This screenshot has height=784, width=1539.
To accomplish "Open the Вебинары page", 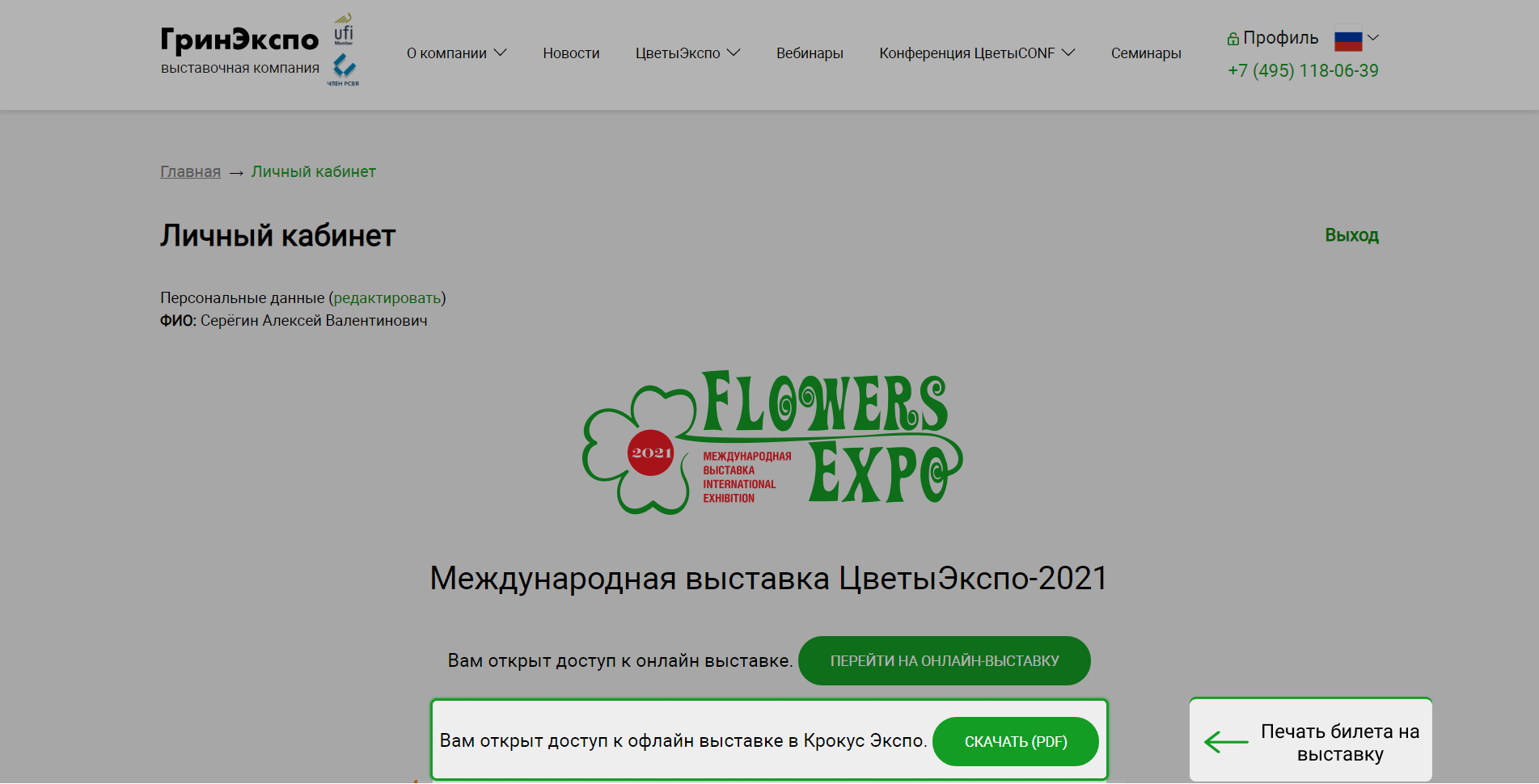I will click(810, 53).
